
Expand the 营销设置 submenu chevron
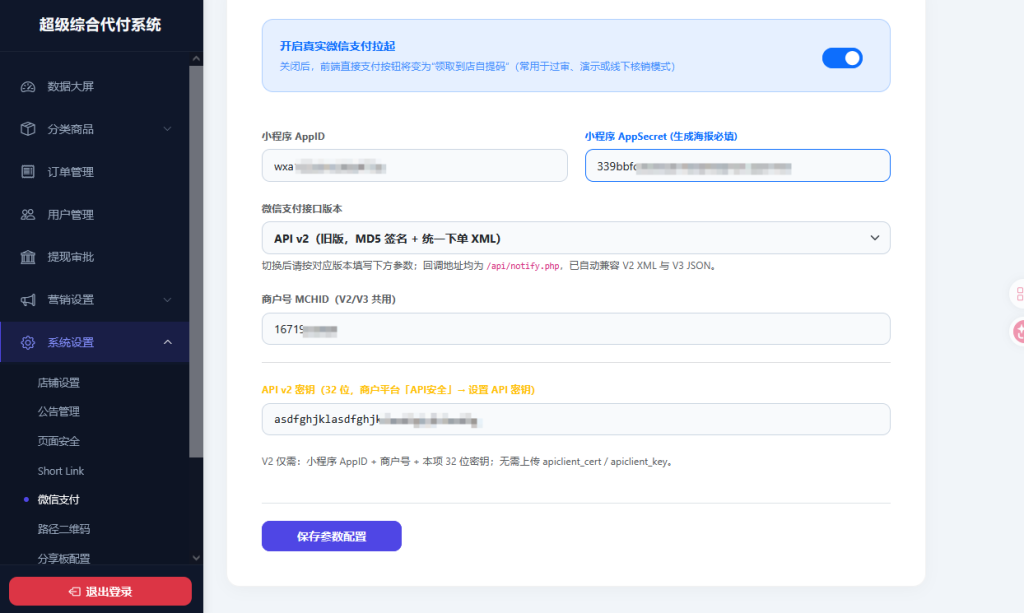(x=167, y=300)
